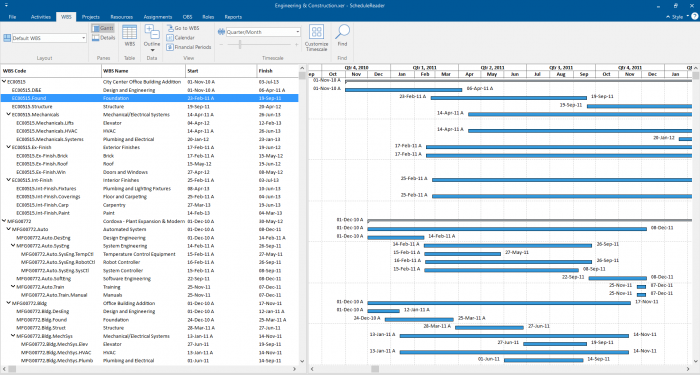Toggle the Gantt pane on
This screenshot has height=375, width=700.
(x=103, y=28)
